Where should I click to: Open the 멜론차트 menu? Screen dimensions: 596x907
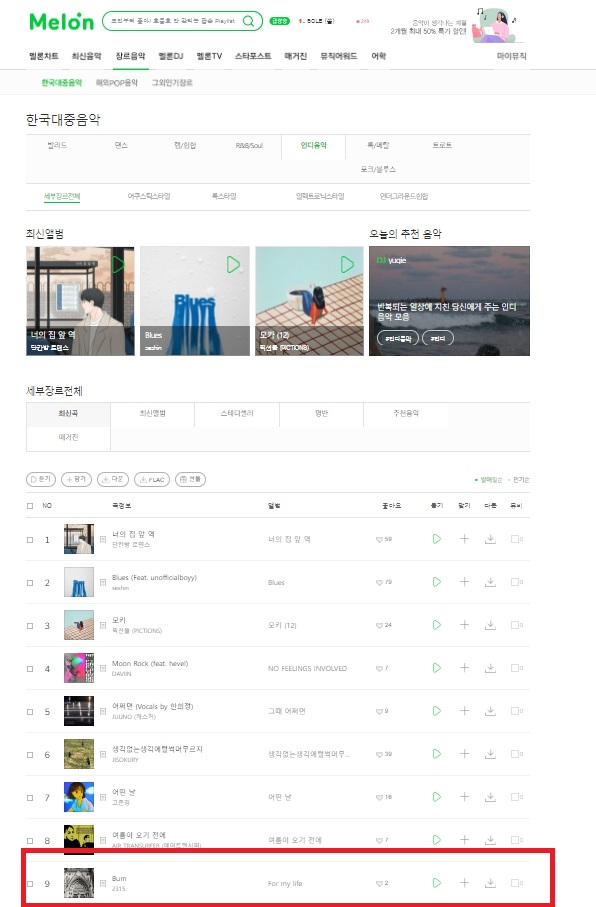point(44,56)
